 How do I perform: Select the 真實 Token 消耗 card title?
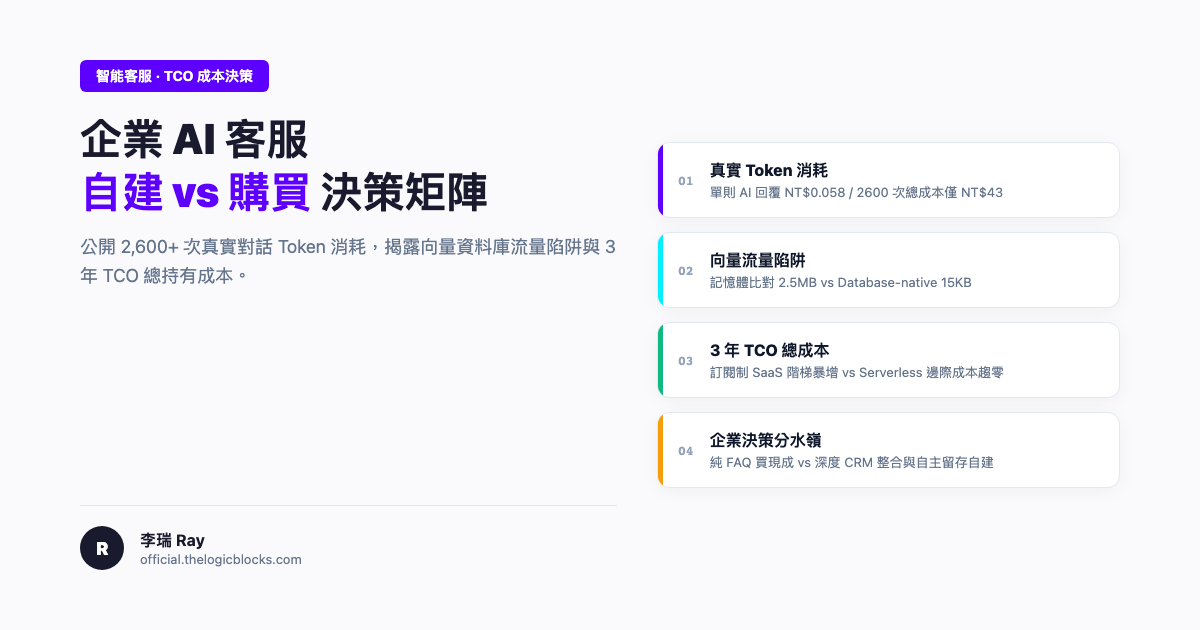click(x=768, y=170)
